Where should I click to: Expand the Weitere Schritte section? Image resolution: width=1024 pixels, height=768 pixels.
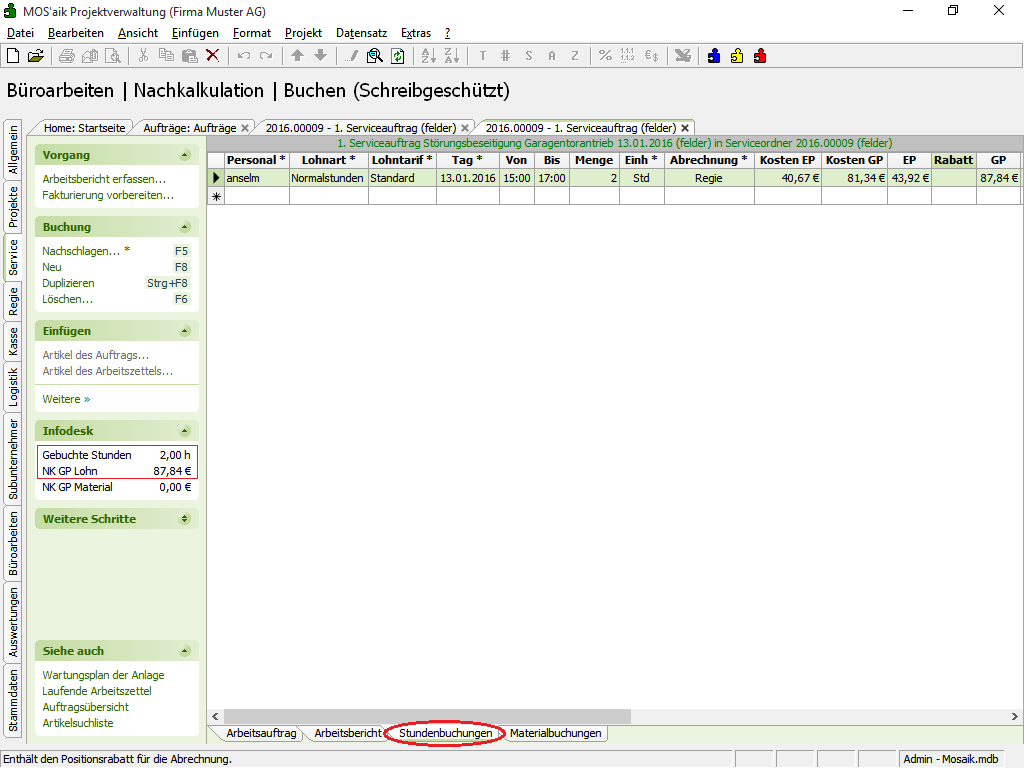point(184,519)
